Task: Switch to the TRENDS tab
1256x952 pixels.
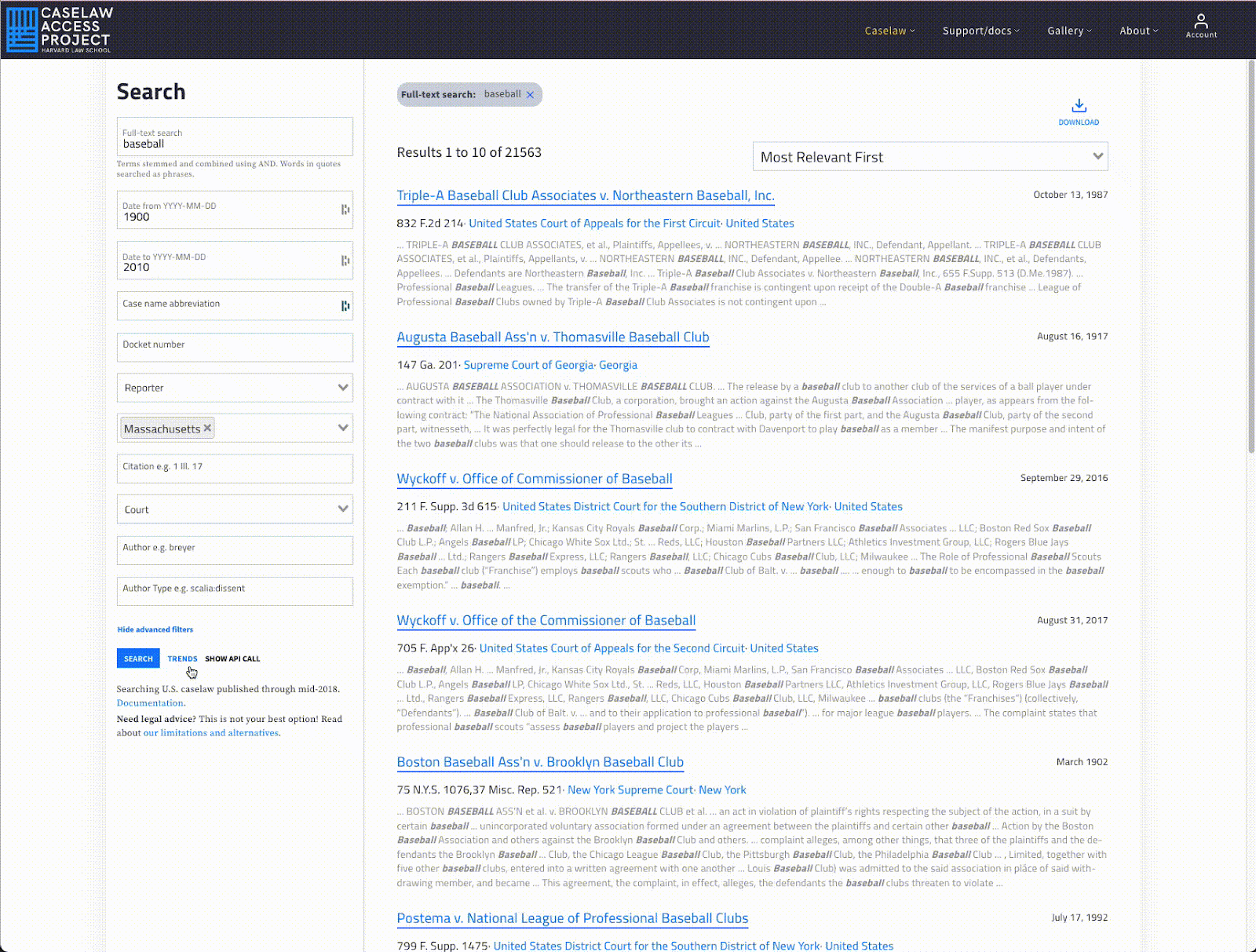Action: click(182, 658)
